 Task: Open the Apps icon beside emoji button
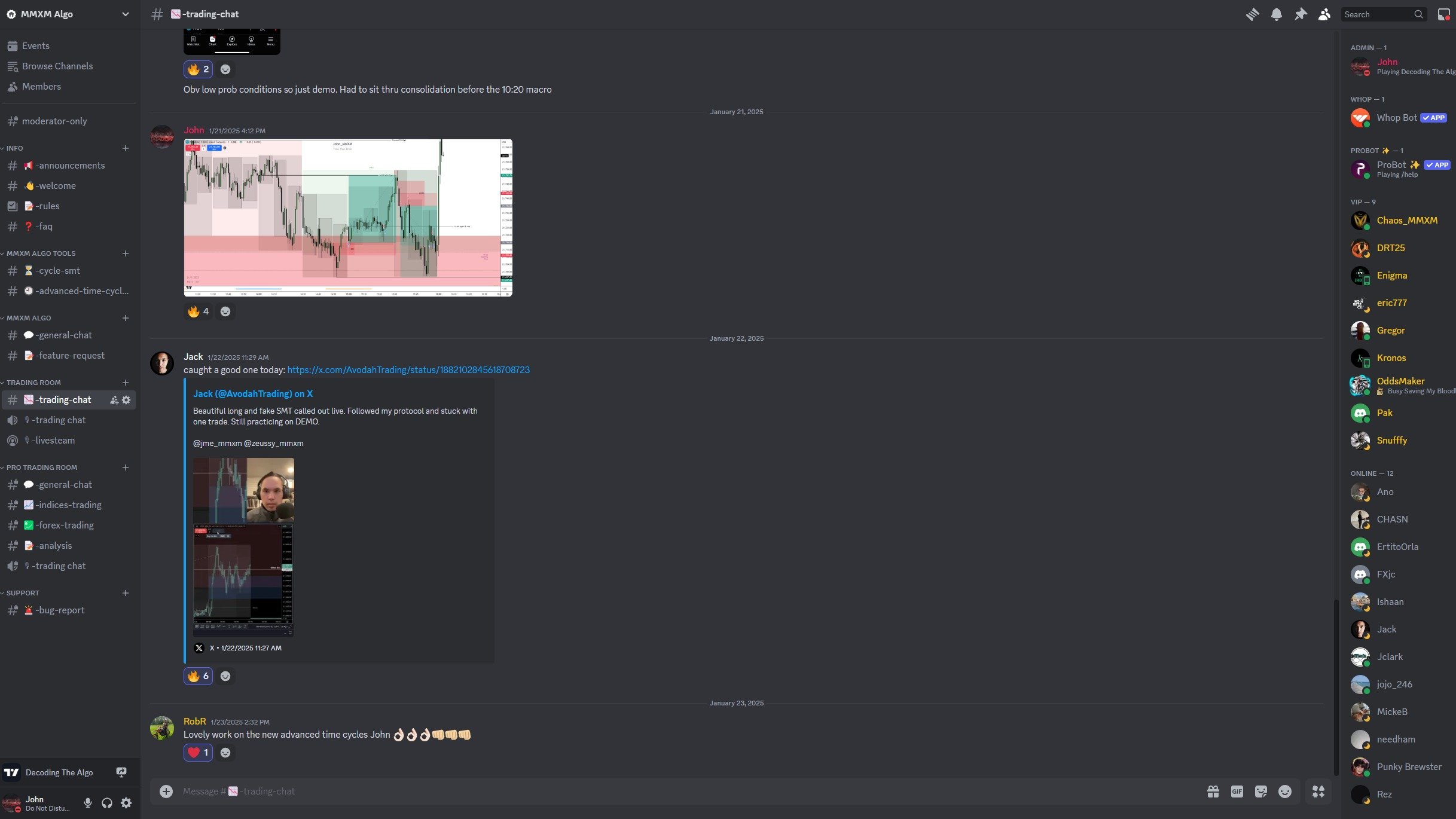coord(1318,792)
